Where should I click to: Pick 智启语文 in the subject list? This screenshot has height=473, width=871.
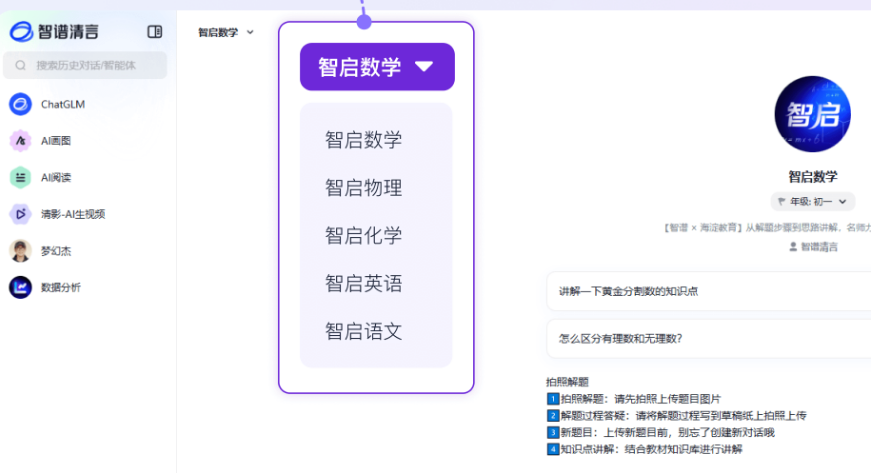click(x=363, y=331)
